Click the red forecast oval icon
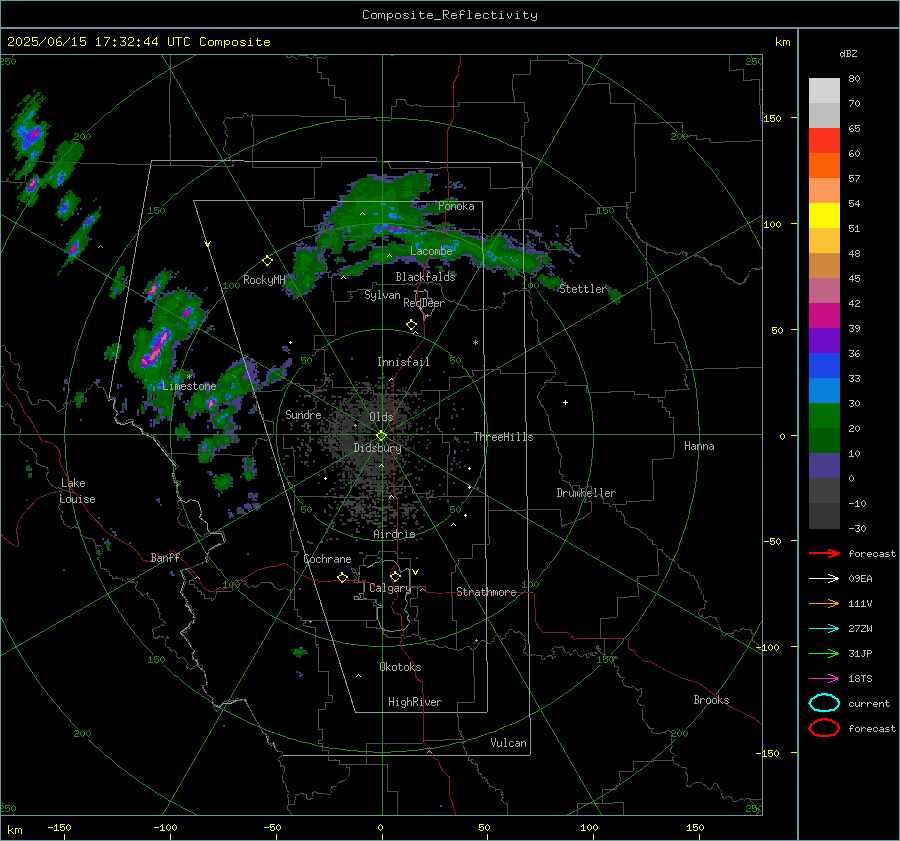900x841 pixels. click(x=824, y=728)
